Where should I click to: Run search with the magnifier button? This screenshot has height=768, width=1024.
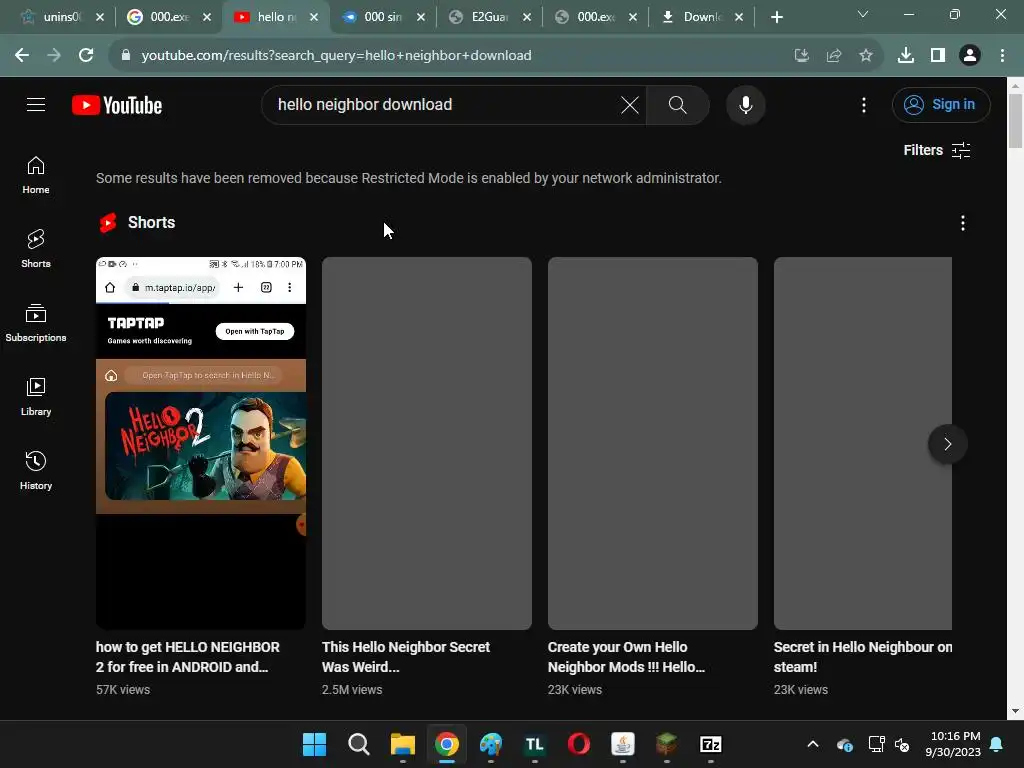[x=677, y=104]
